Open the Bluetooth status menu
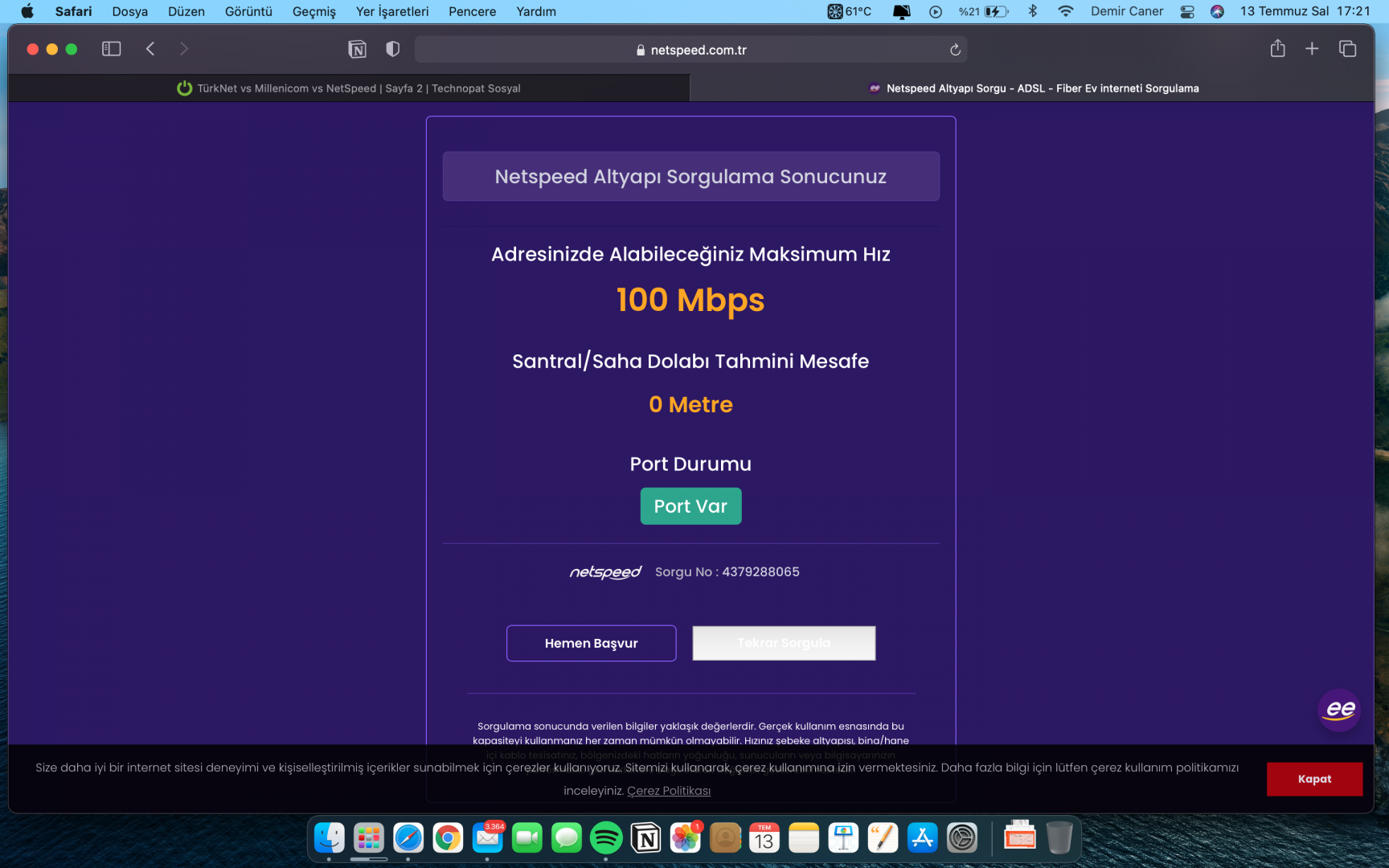 1033,11
